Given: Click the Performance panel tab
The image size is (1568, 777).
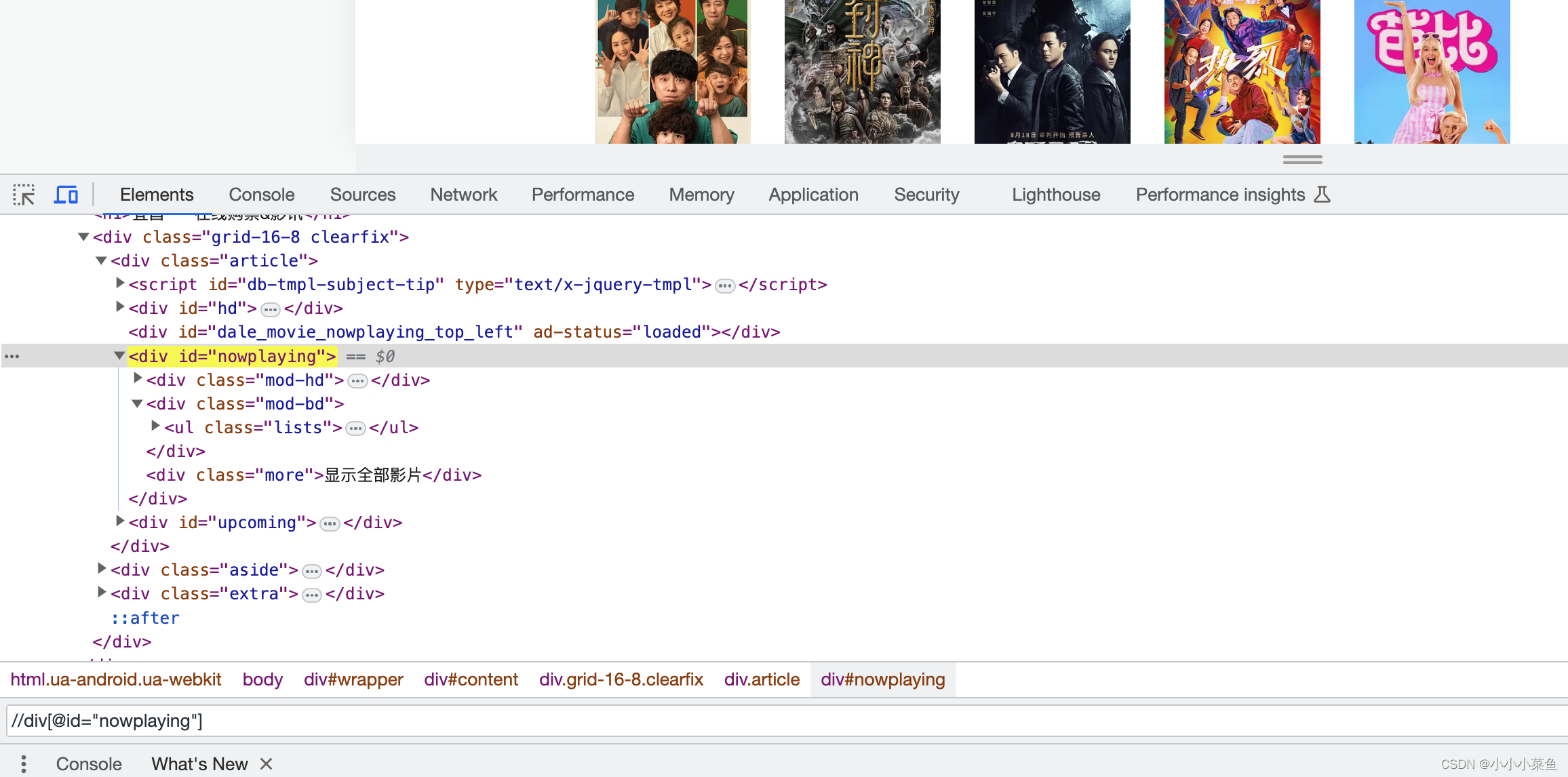Looking at the screenshot, I should (583, 194).
